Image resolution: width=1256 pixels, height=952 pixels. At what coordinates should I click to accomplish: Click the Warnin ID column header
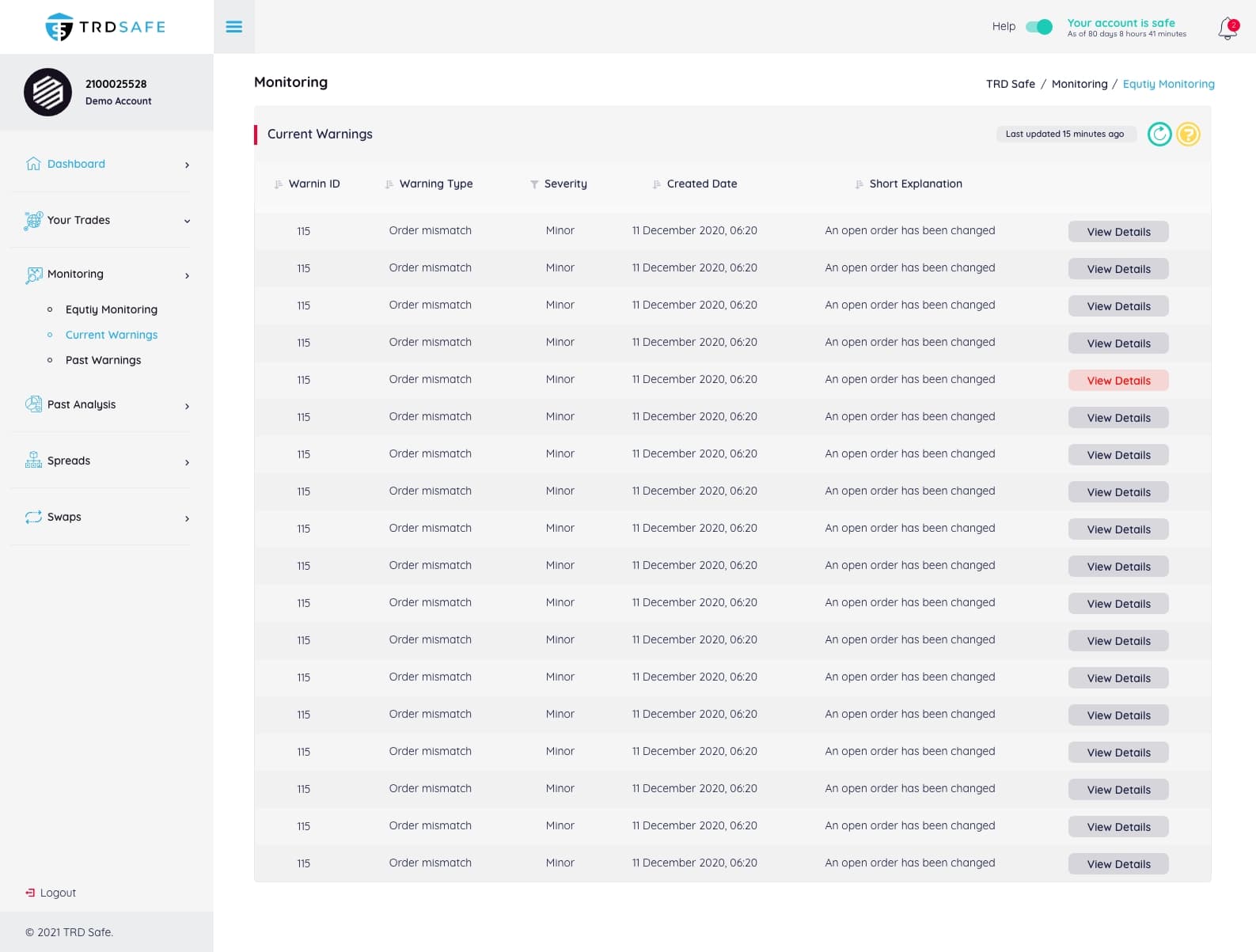tap(314, 184)
